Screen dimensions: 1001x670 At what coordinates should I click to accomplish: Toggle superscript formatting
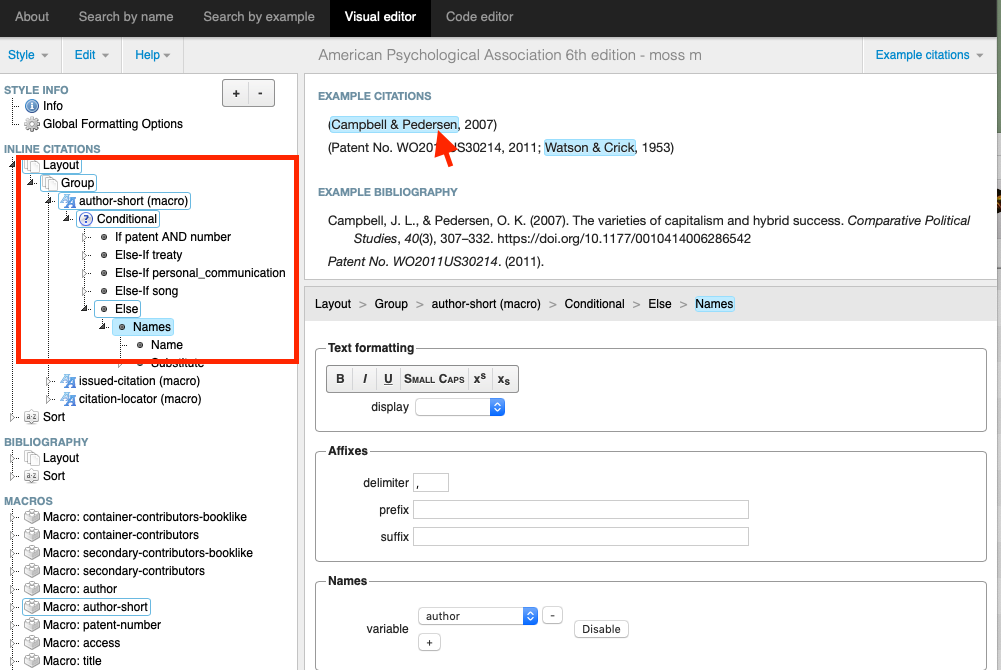click(x=480, y=379)
